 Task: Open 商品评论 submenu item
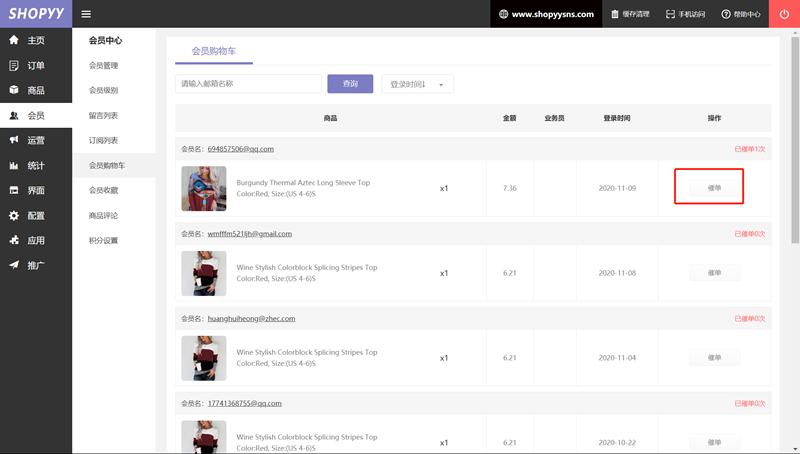[x=104, y=215]
